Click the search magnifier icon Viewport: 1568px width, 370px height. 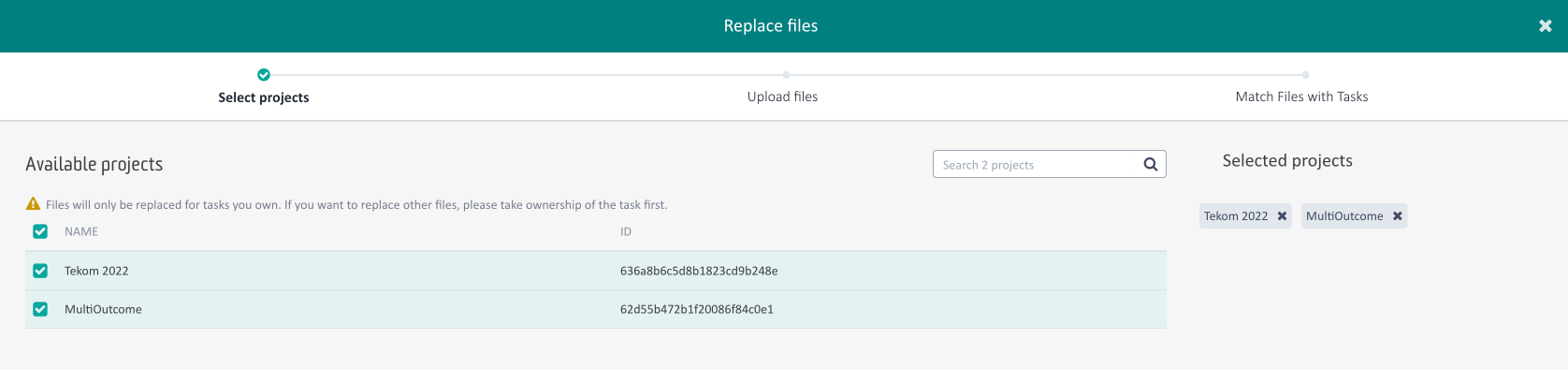point(1151,165)
